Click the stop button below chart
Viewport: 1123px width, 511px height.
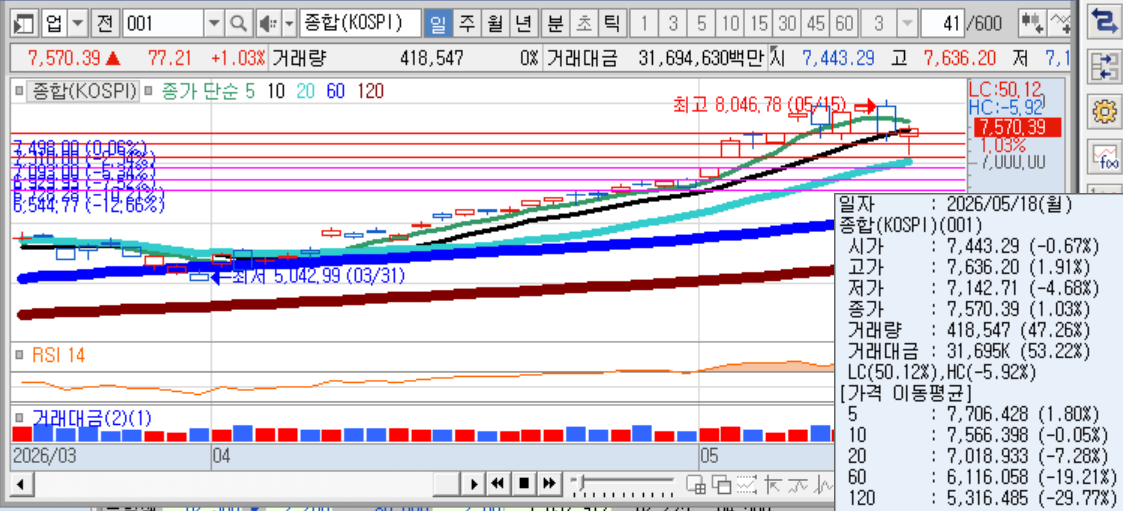pyautogui.click(x=524, y=484)
